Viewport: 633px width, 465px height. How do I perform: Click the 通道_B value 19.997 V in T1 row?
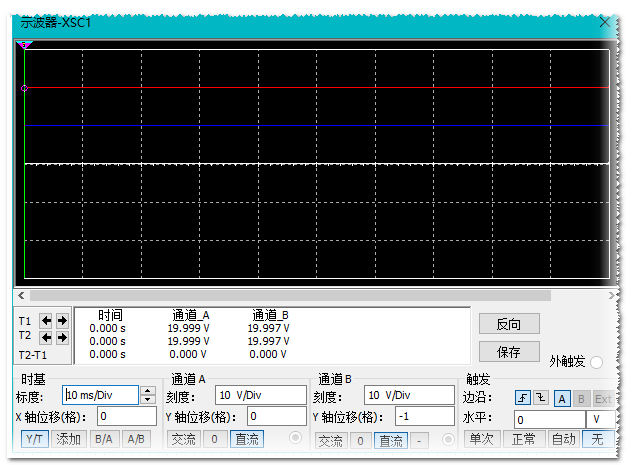[x=268, y=329]
